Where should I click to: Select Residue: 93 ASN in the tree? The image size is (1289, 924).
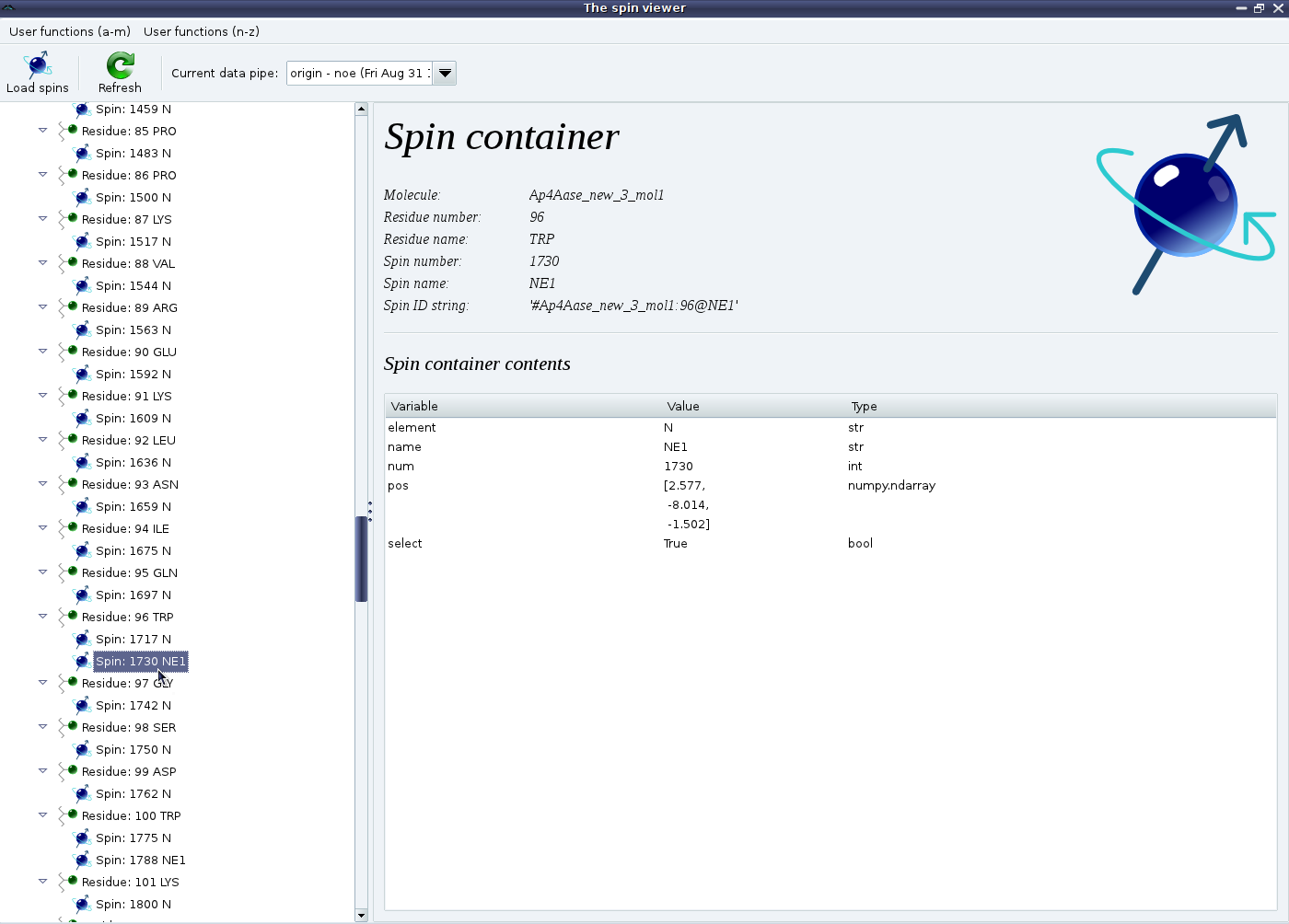click(130, 485)
